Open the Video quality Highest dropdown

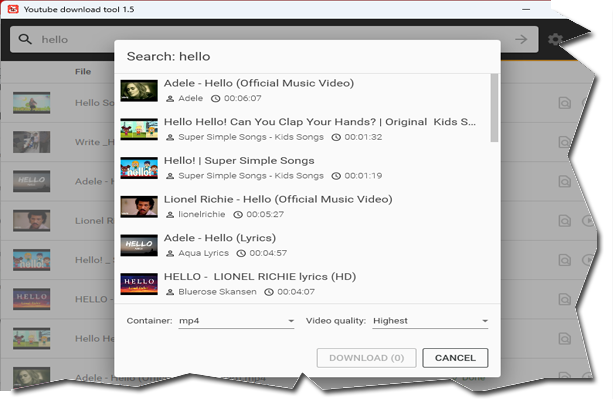pyautogui.click(x=430, y=321)
